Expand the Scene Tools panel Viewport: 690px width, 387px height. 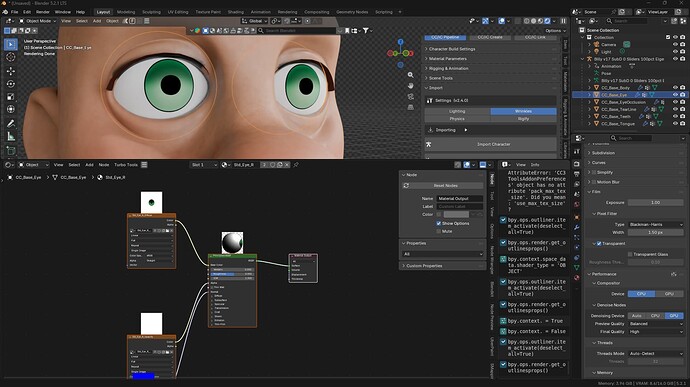tap(491, 78)
